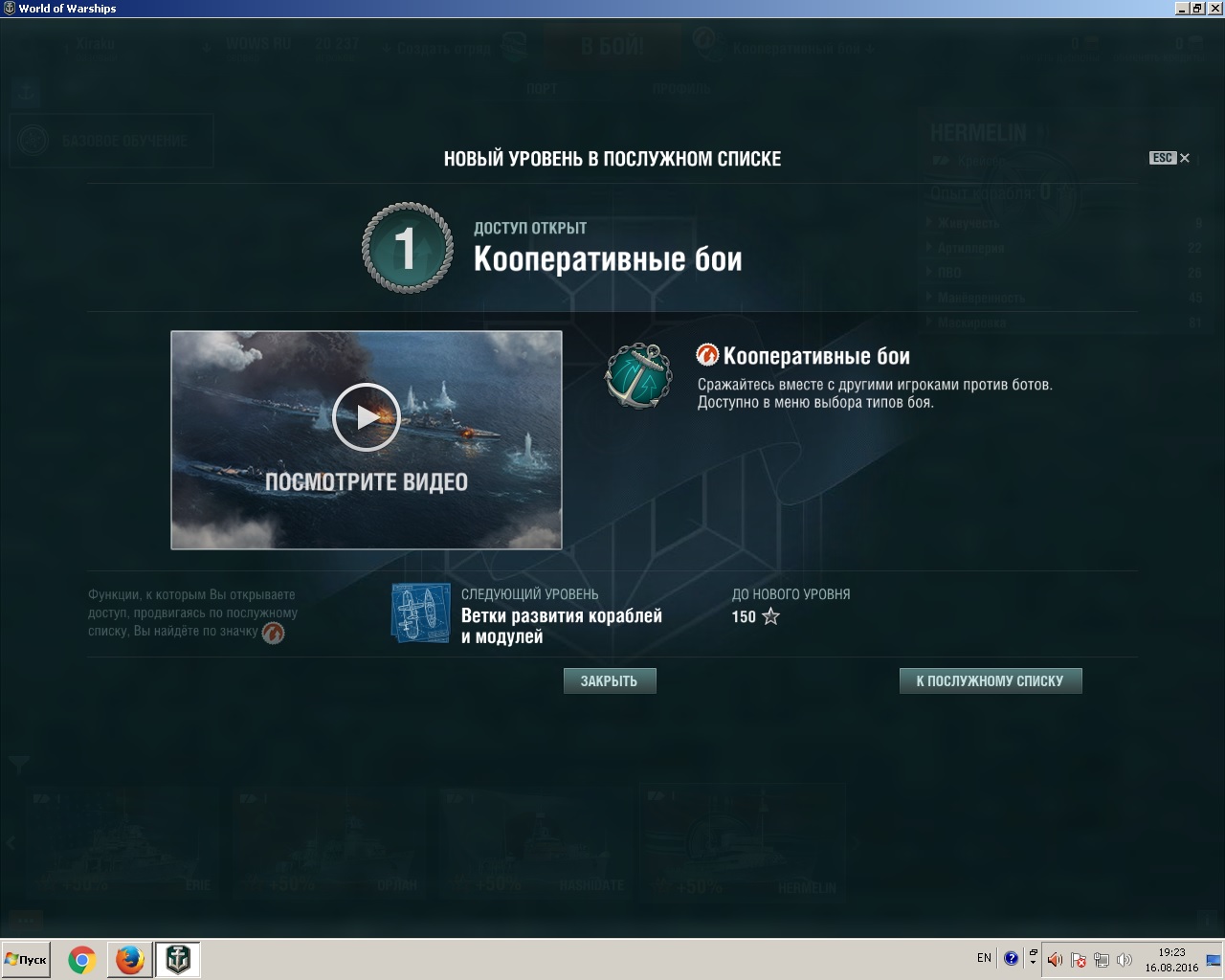Expand the 'Маскировка' ship parameter
The image size is (1225, 980).
[x=1064, y=323]
